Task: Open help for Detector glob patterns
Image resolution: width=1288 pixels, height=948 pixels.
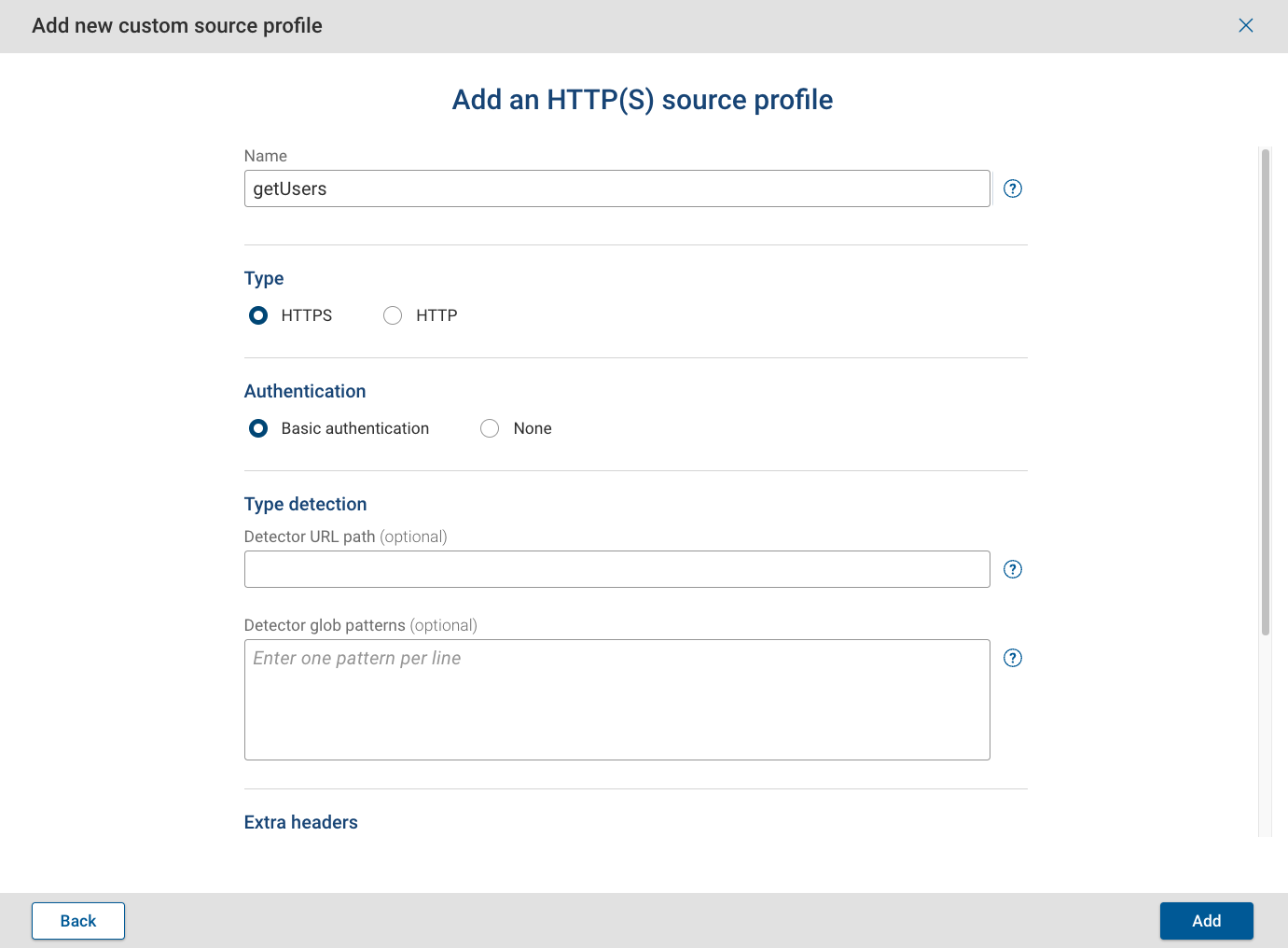Action: click(x=1012, y=658)
